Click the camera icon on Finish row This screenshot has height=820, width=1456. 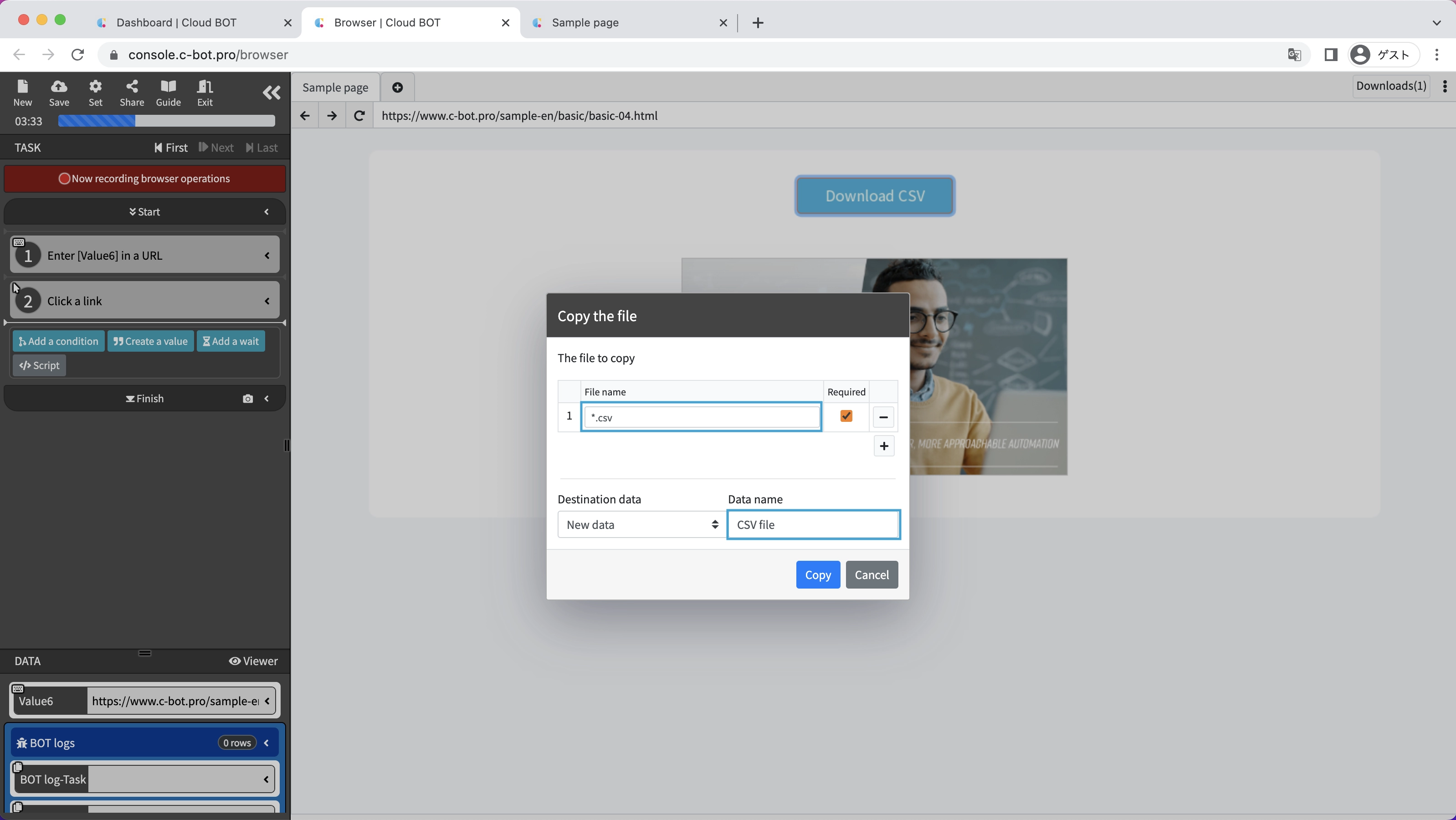[247, 399]
